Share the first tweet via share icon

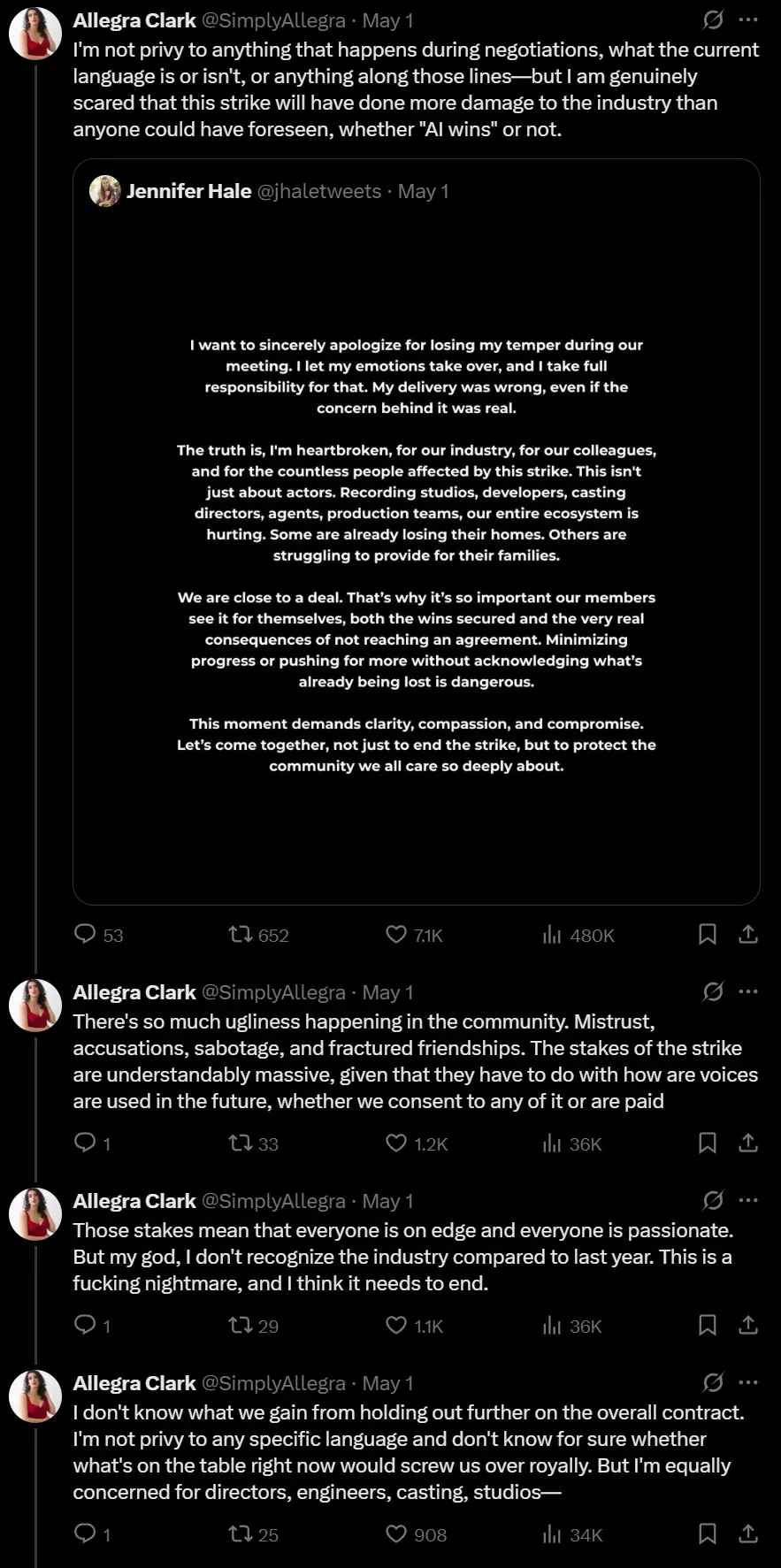pyautogui.click(x=748, y=934)
